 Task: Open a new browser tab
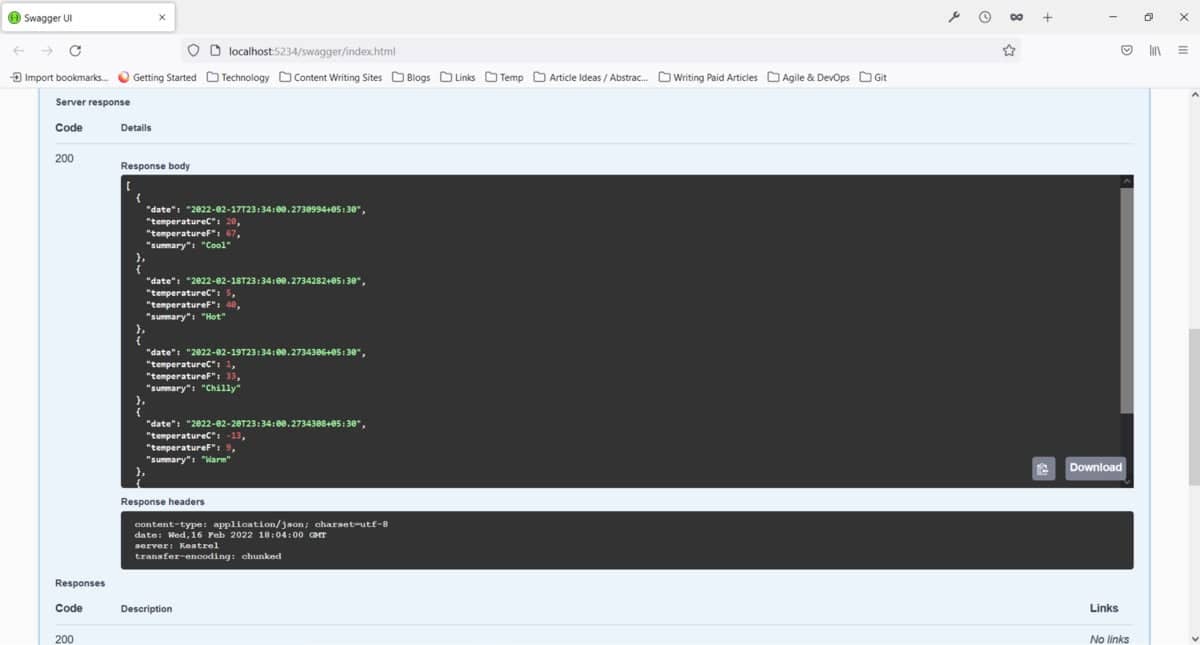pyautogui.click(x=1047, y=17)
